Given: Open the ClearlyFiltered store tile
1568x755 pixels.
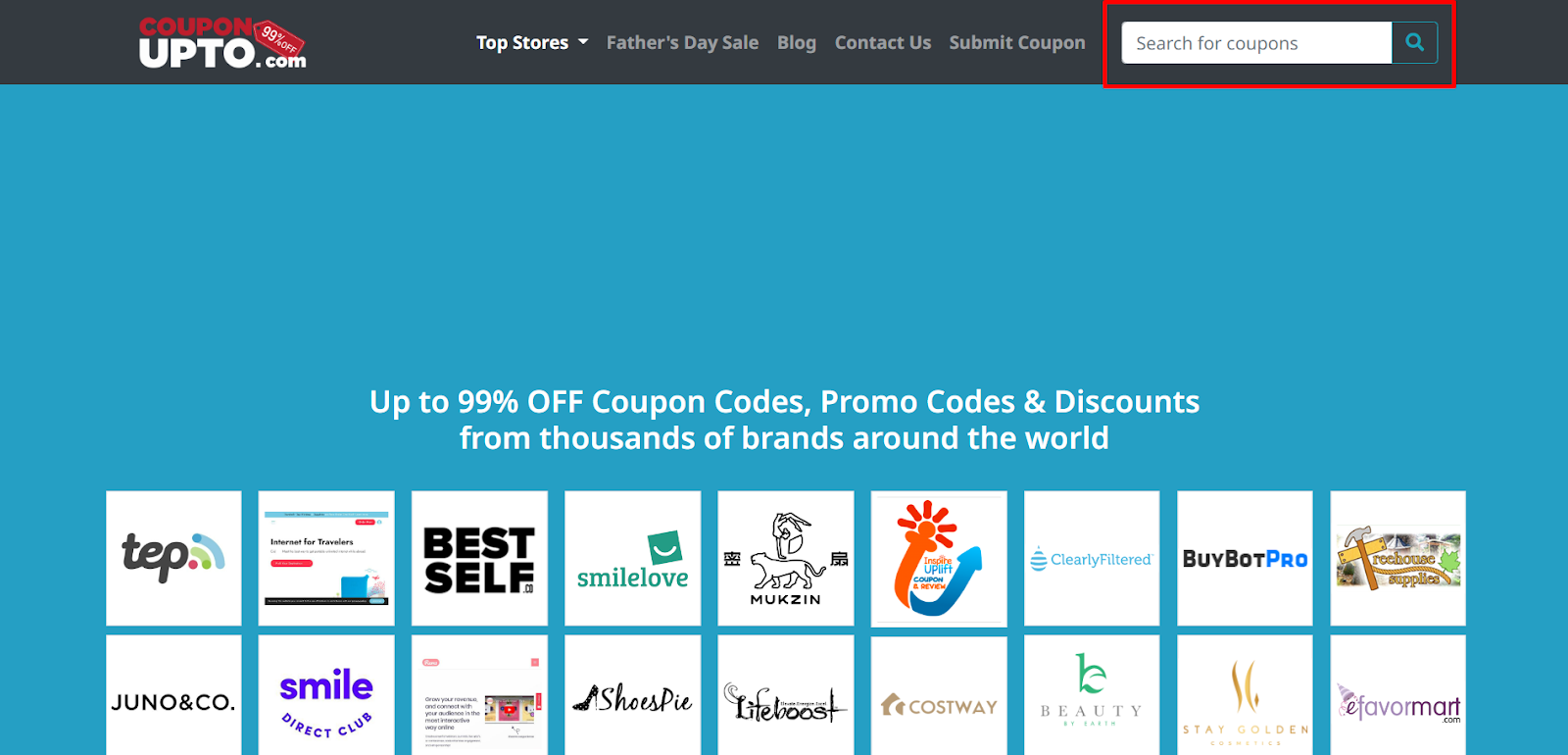Looking at the screenshot, I should [x=1092, y=558].
